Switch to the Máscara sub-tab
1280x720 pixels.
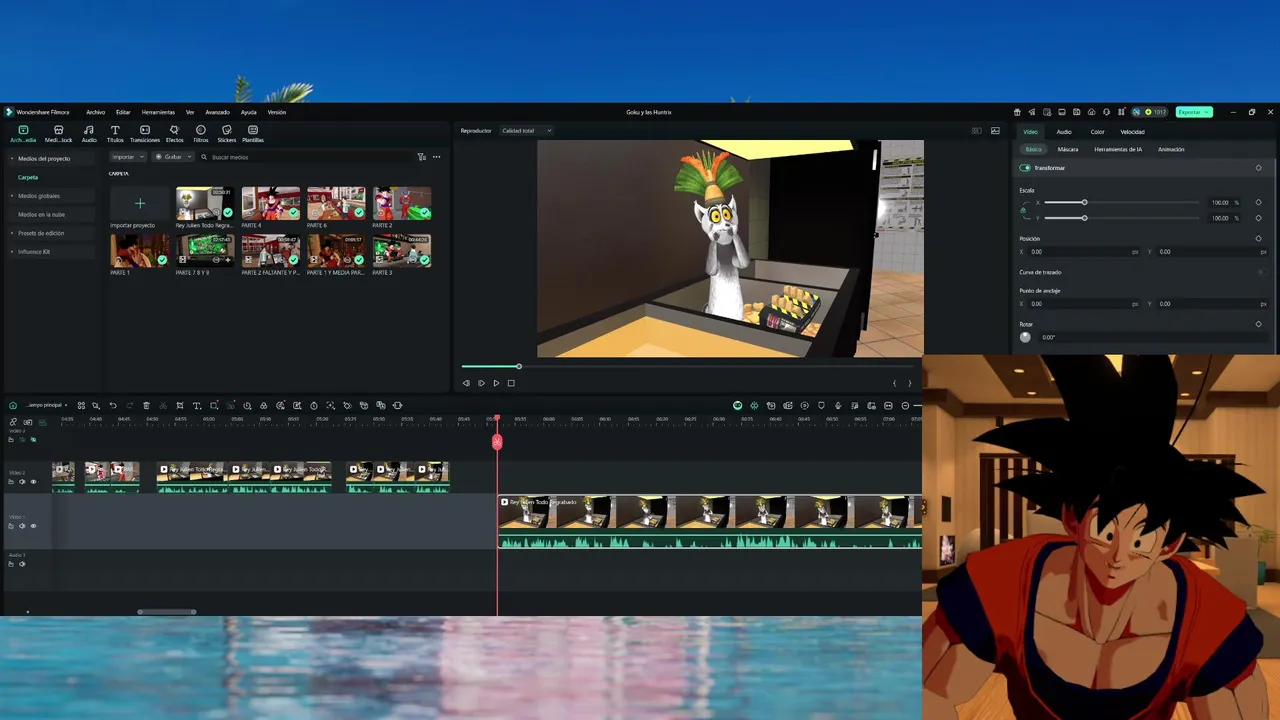coord(1068,150)
